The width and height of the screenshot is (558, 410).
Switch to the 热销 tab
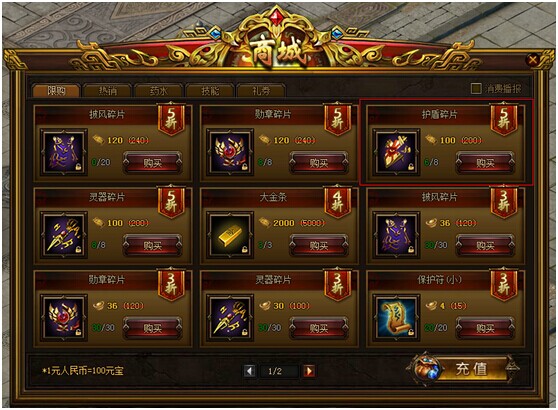[x=107, y=90]
